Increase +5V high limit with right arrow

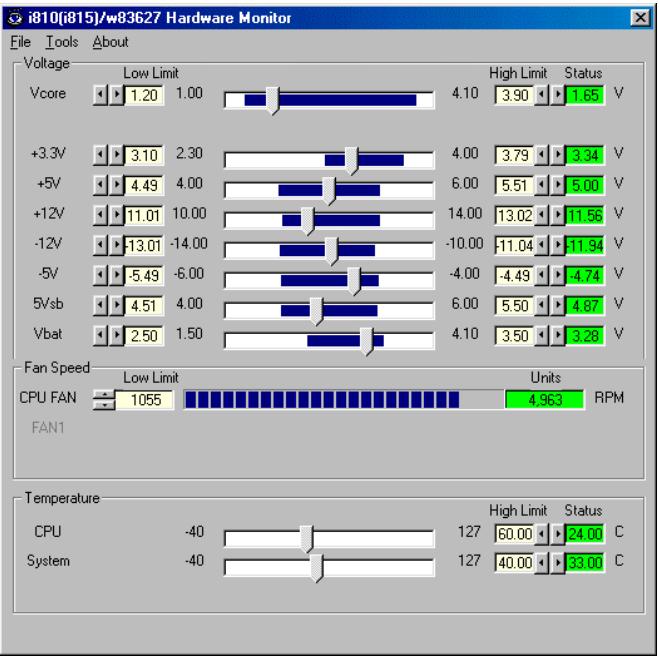pos(557,185)
